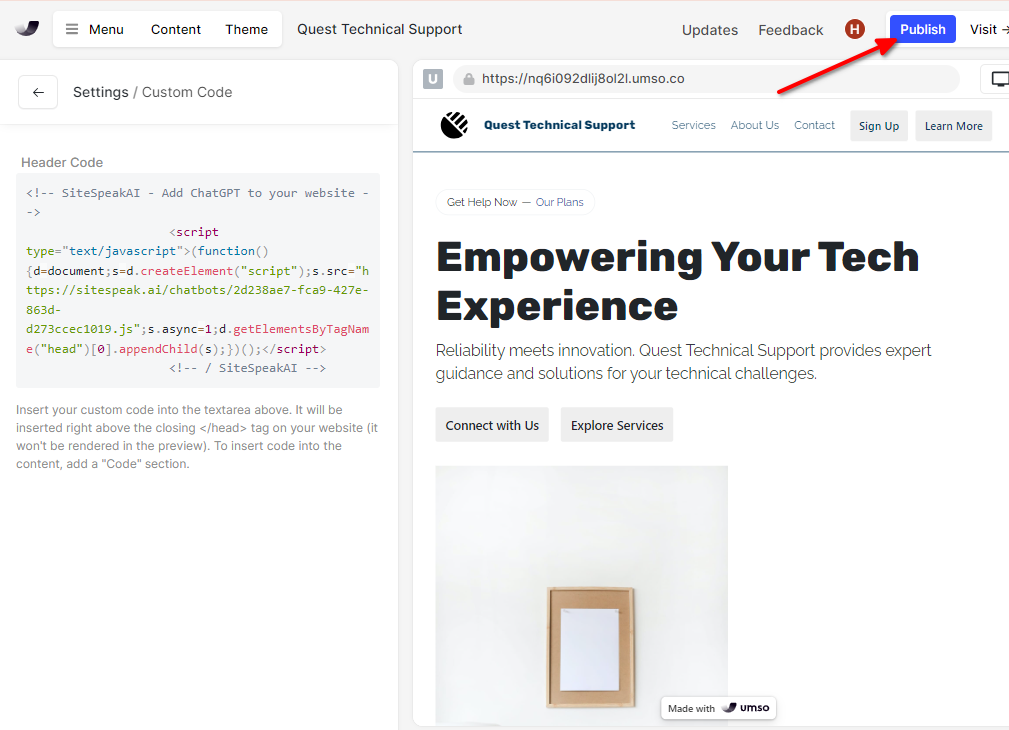Click the Made with umso badge
Image resolution: width=1009 pixels, height=730 pixels.
[x=719, y=708]
